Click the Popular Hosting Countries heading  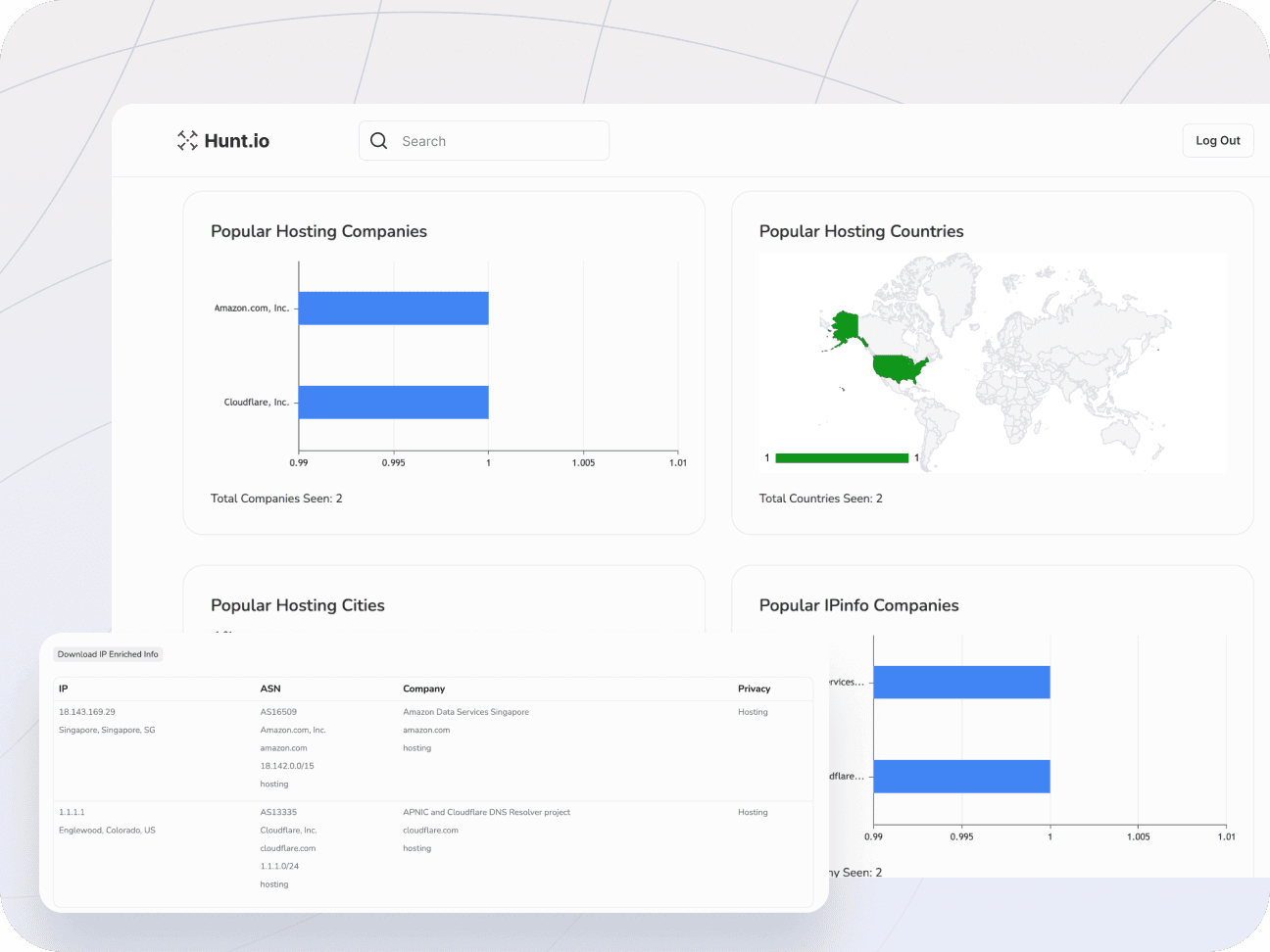pyautogui.click(x=861, y=231)
